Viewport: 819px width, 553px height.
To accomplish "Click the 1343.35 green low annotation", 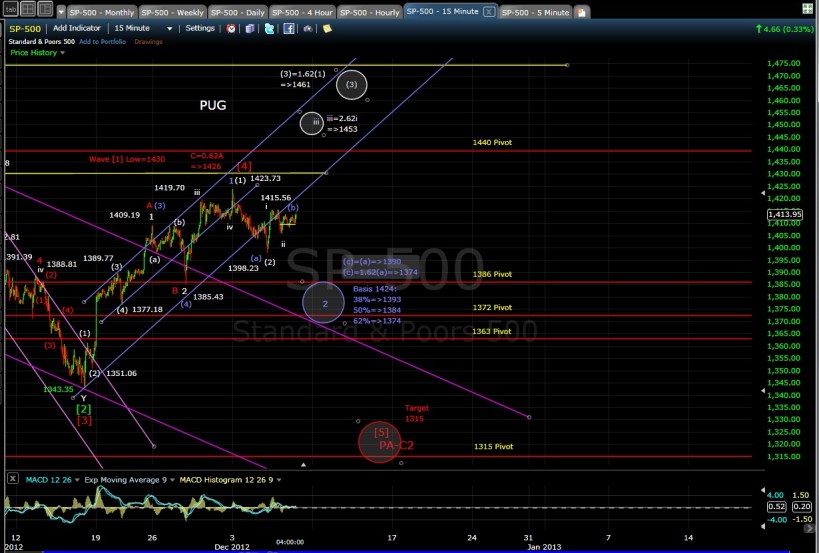I will coord(58,389).
